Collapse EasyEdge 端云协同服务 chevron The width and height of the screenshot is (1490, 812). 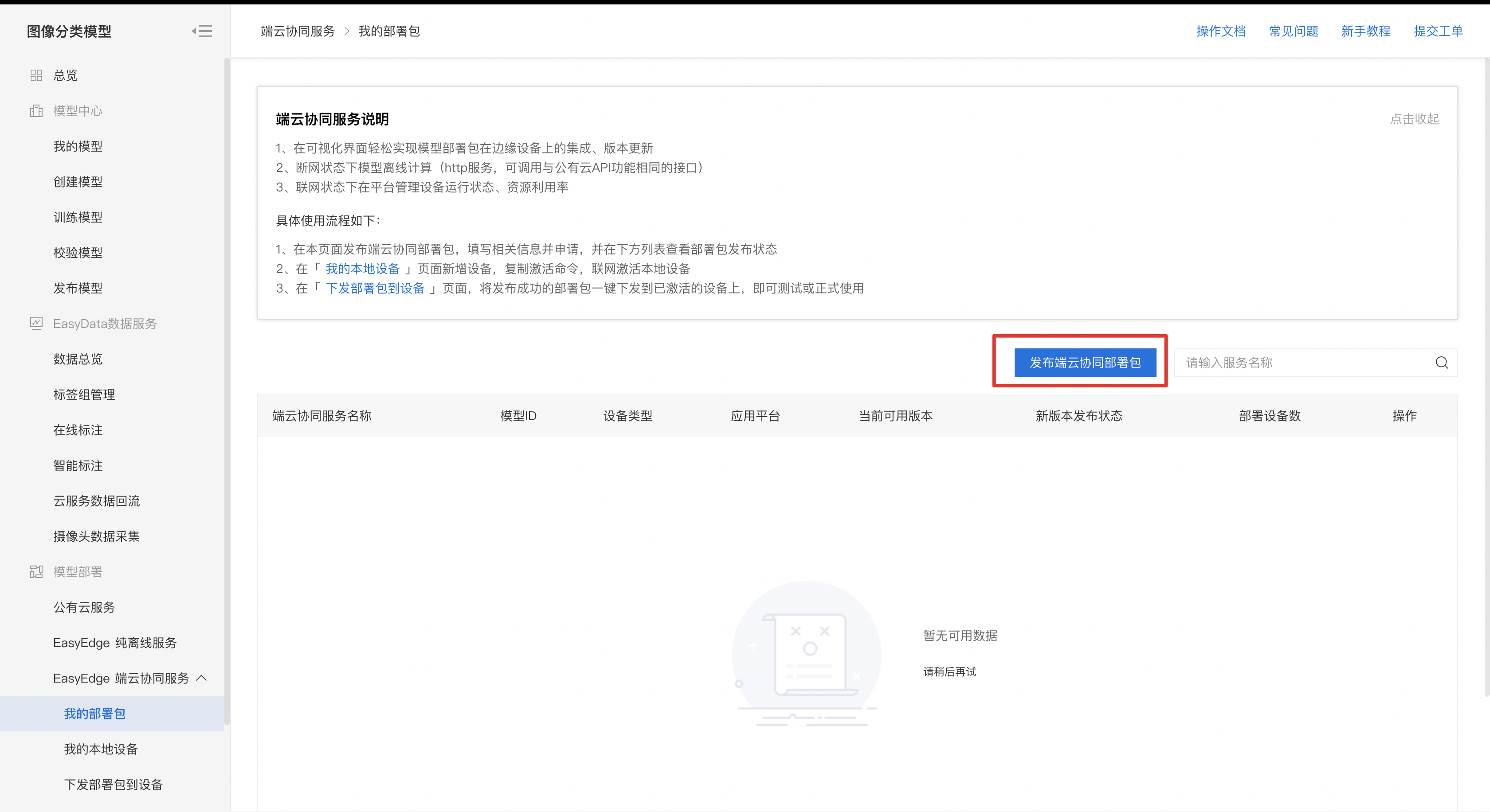[x=202, y=678]
